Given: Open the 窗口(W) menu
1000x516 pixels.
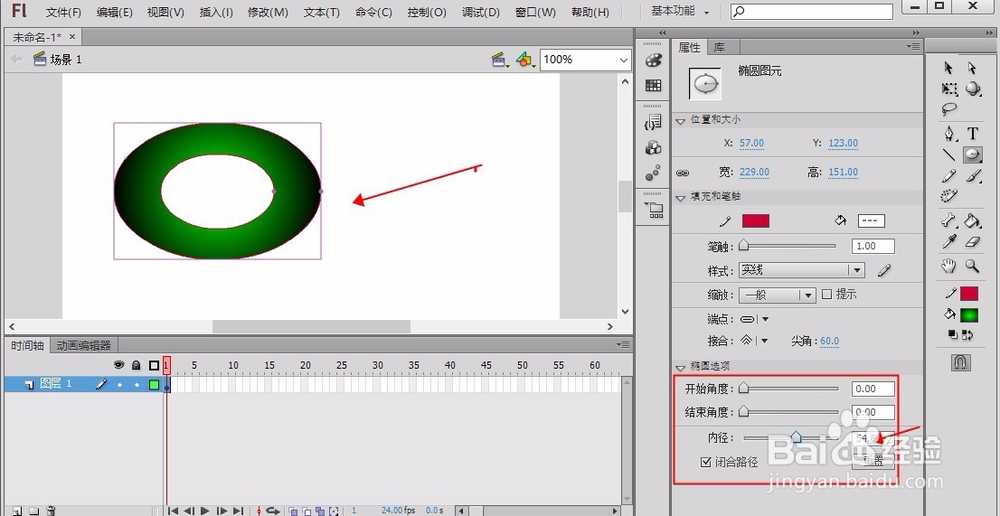Looking at the screenshot, I should [x=536, y=12].
